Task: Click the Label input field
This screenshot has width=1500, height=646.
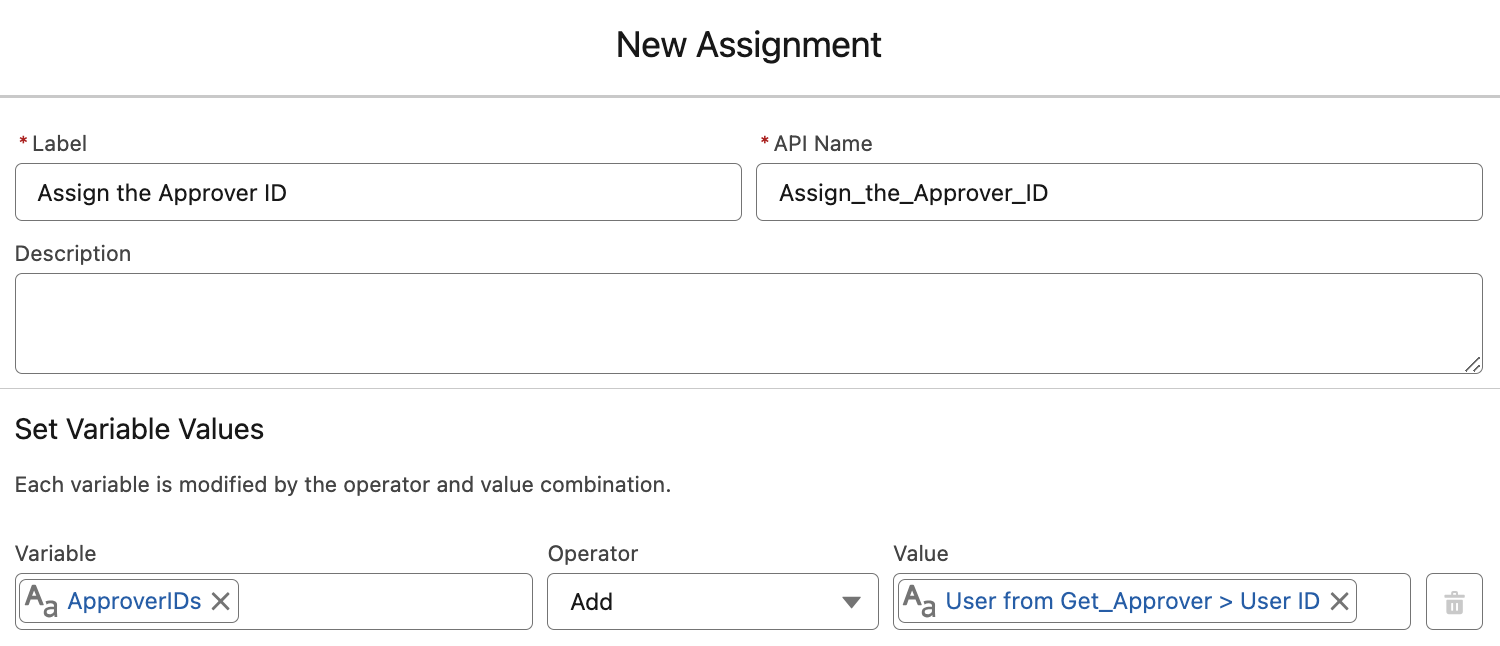Action: coord(378,192)
